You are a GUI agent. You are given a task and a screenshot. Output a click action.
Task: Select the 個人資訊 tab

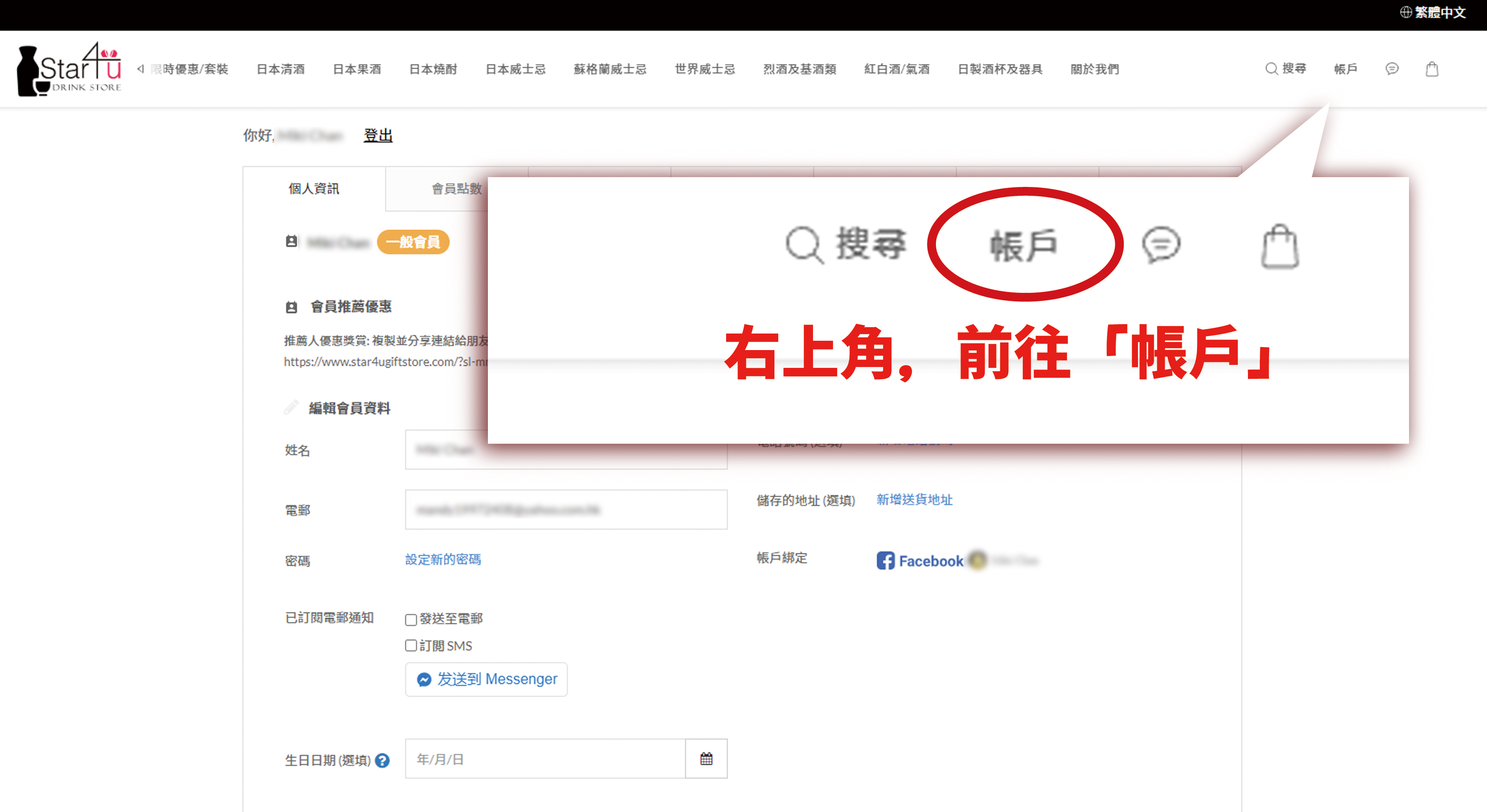[314, 189]
